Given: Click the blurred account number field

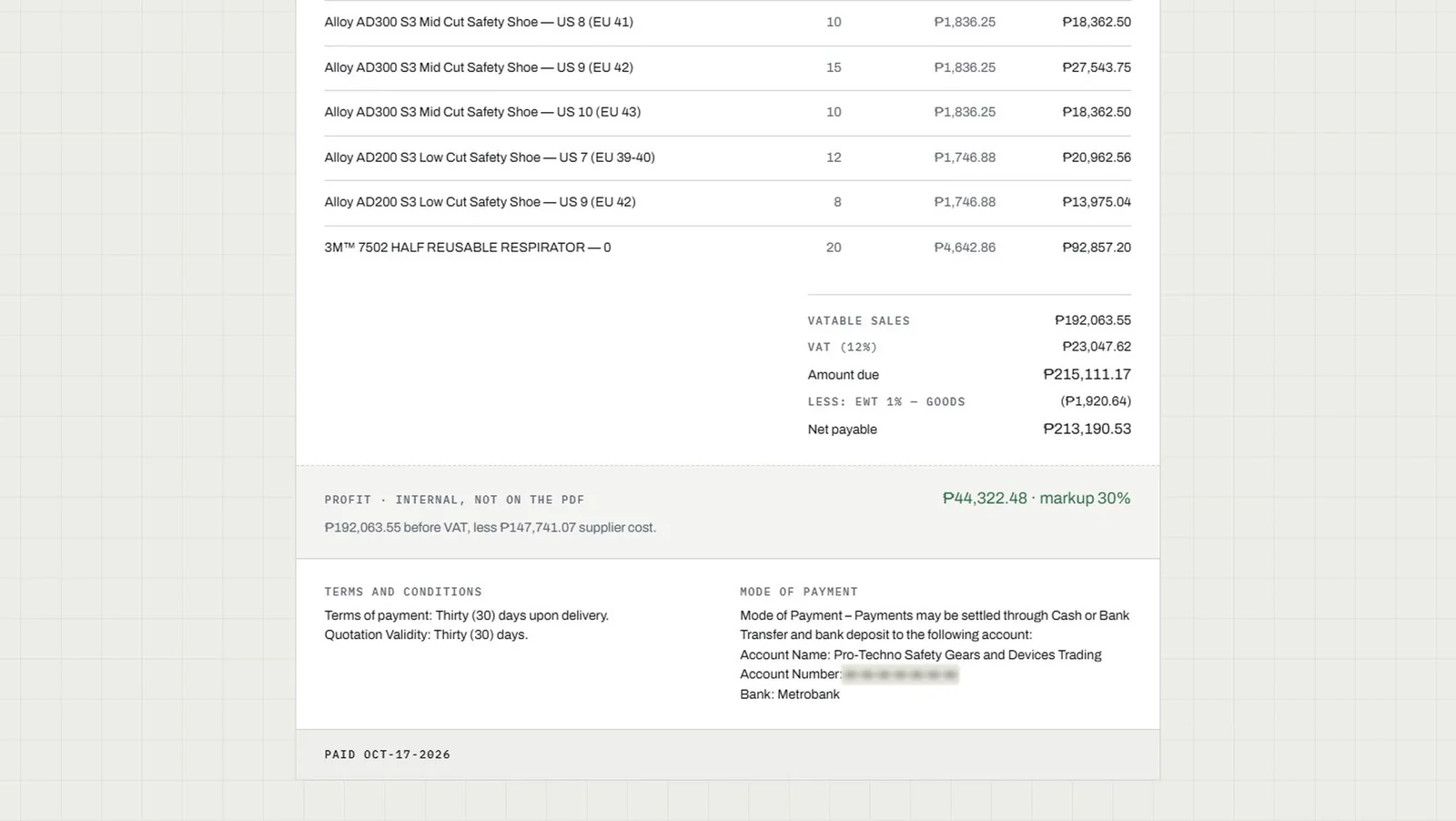Looking at the screenshot, I should [x=900, y=674].
